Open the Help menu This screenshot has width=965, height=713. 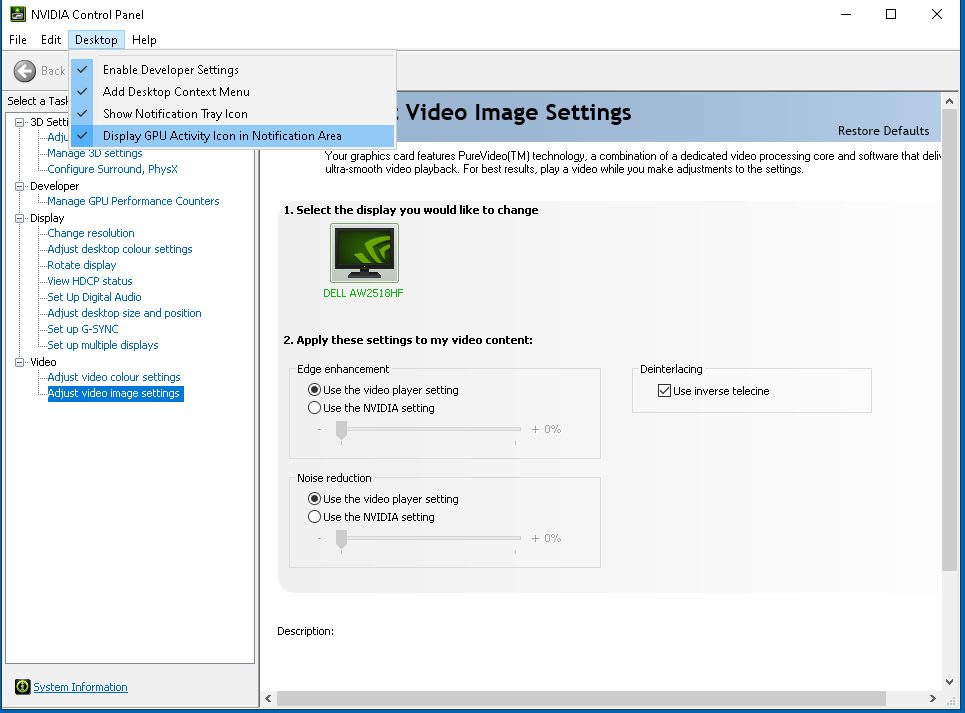pyautogui.click(x=144, y=40)
